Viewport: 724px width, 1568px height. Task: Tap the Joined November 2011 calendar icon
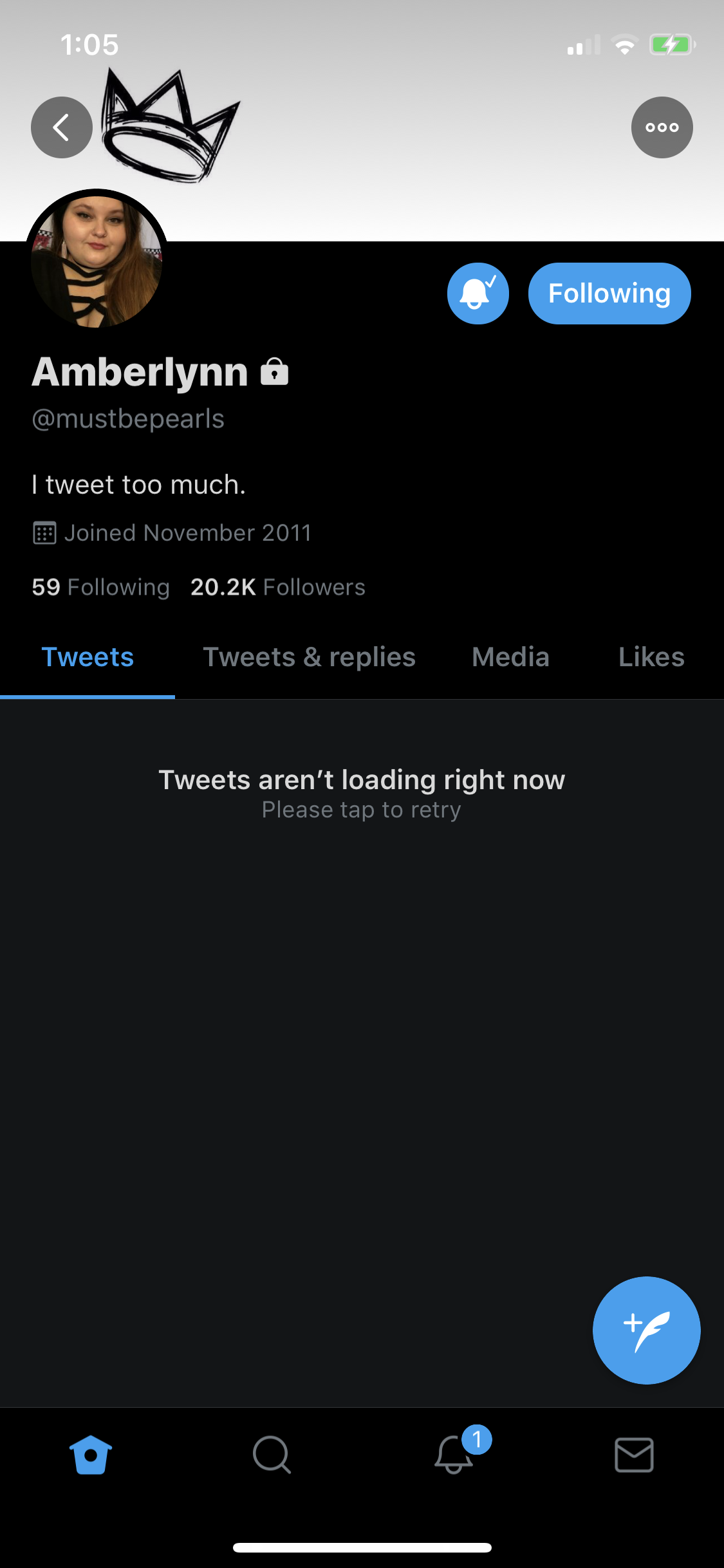[44, 533]
